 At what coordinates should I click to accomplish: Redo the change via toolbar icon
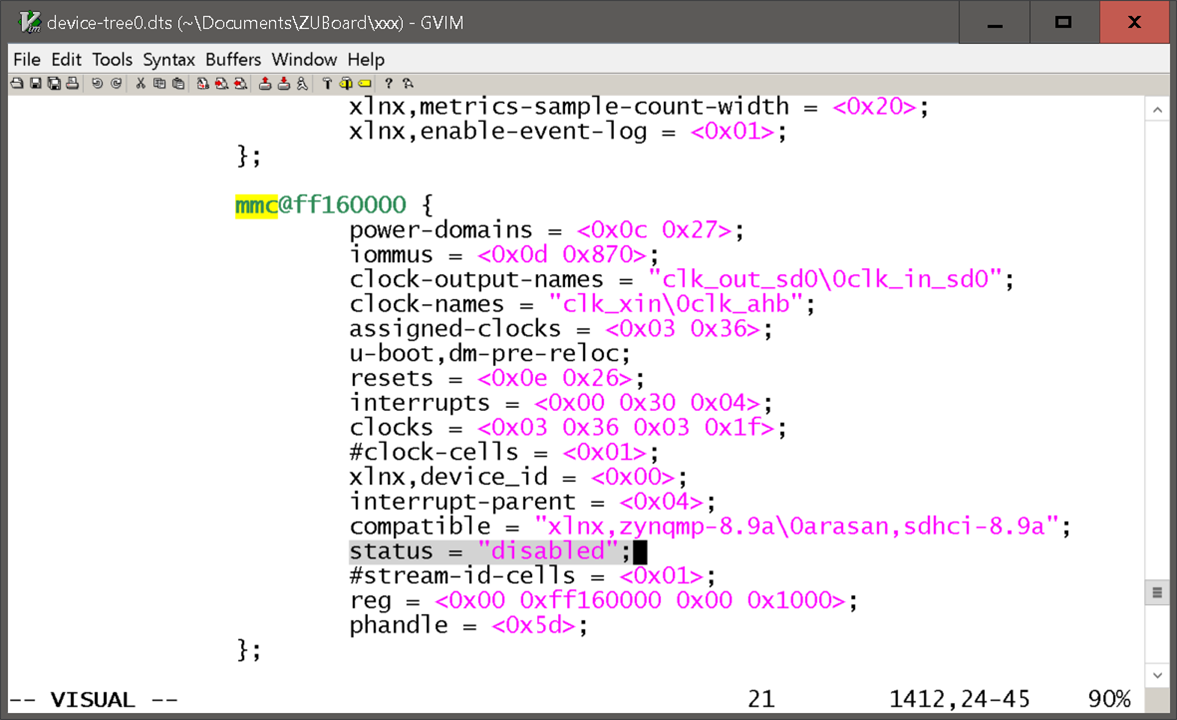[116, 83]
